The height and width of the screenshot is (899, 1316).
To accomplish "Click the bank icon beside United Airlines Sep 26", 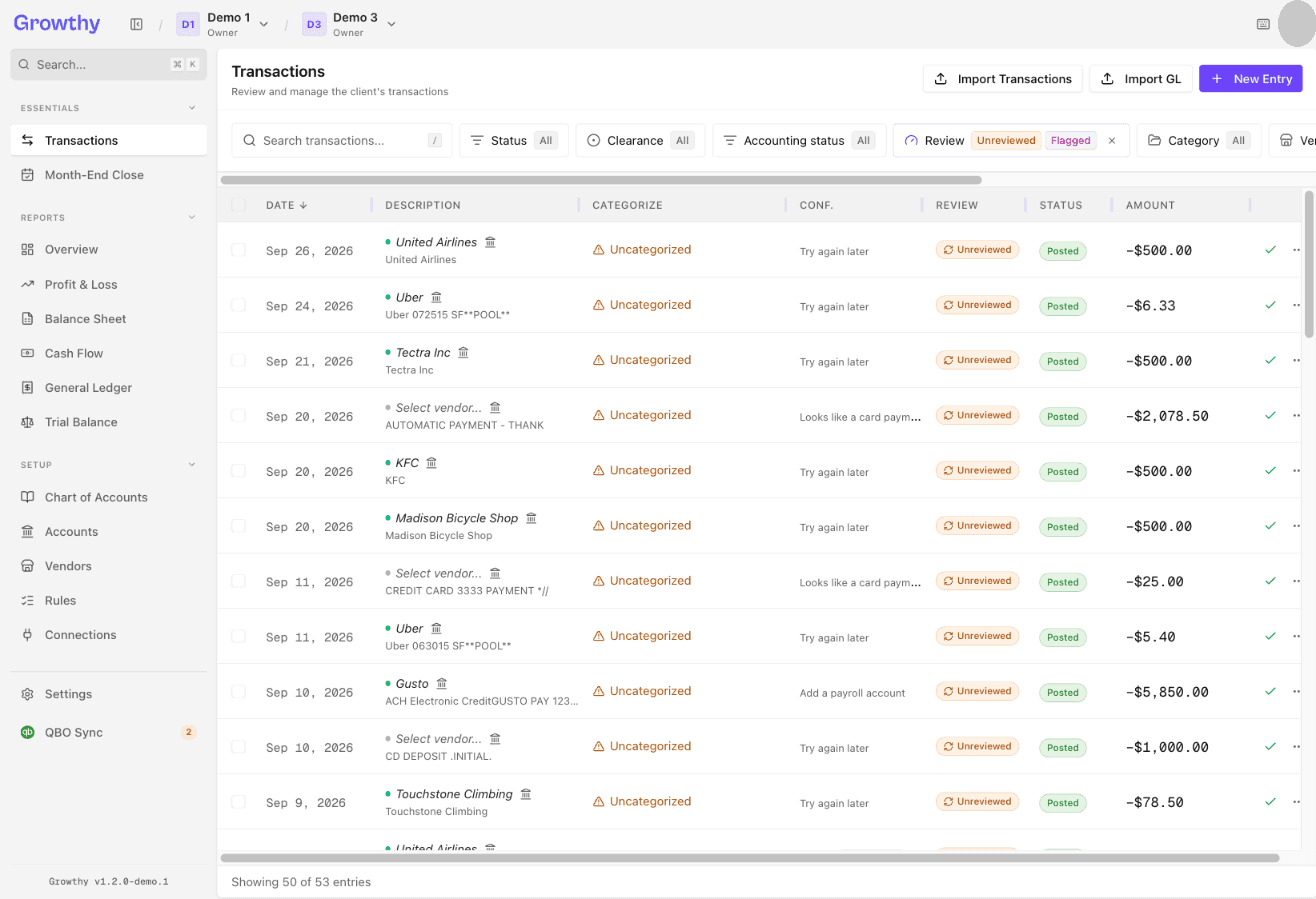I will point(490,242).
